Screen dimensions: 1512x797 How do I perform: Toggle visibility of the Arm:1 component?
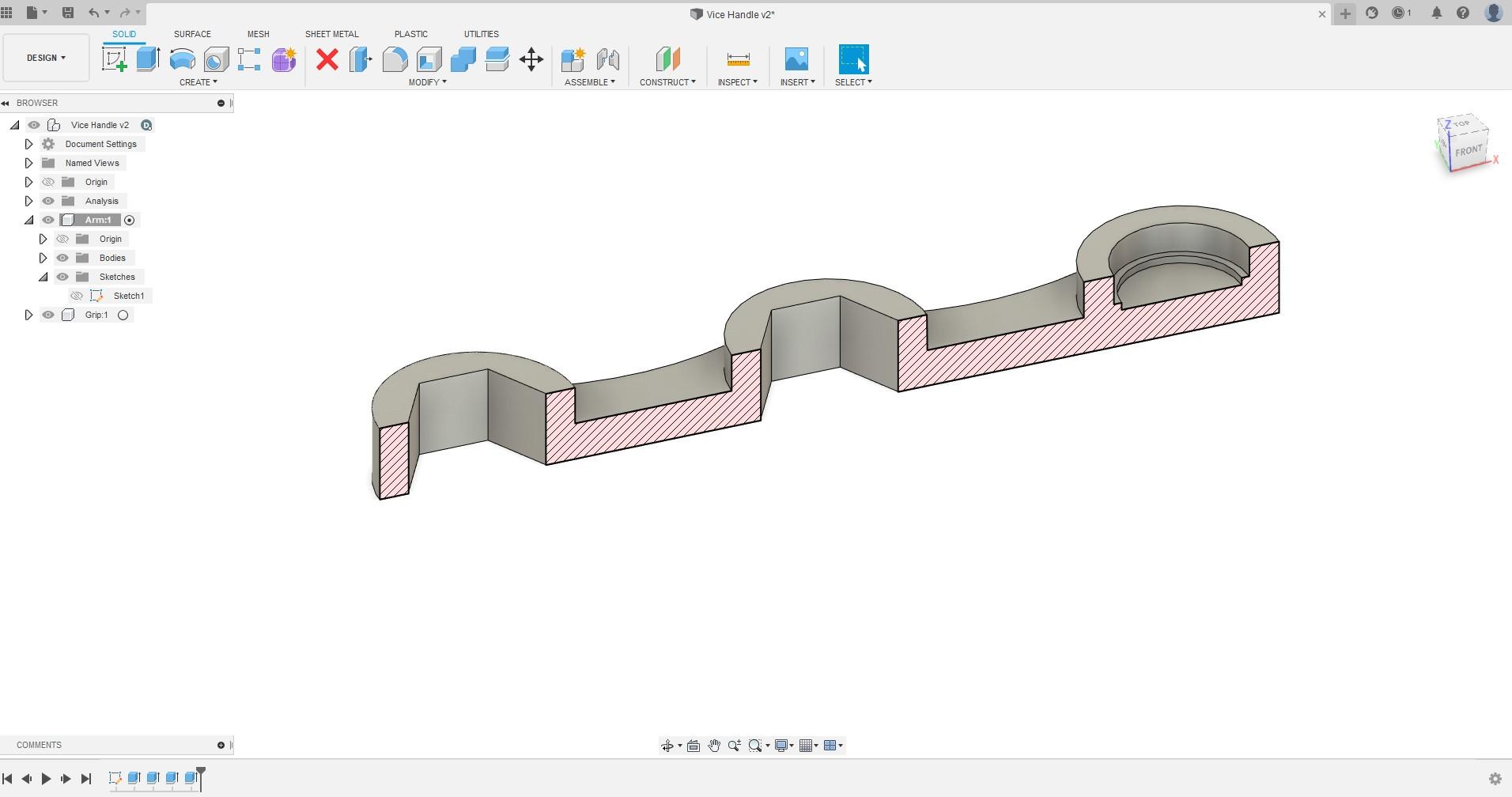coord(47,220)
